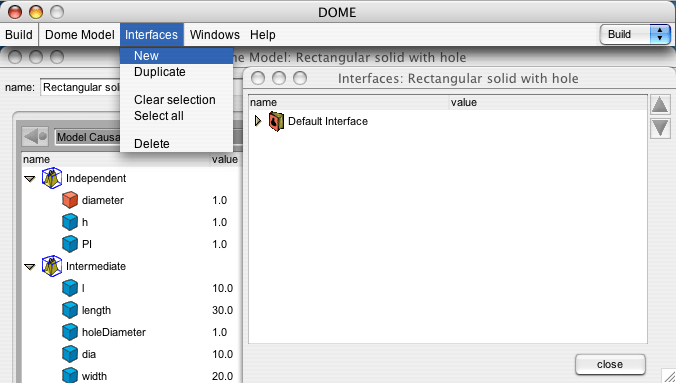Select the length row label
Screen dimensions: 676x383
click(96, 310)
